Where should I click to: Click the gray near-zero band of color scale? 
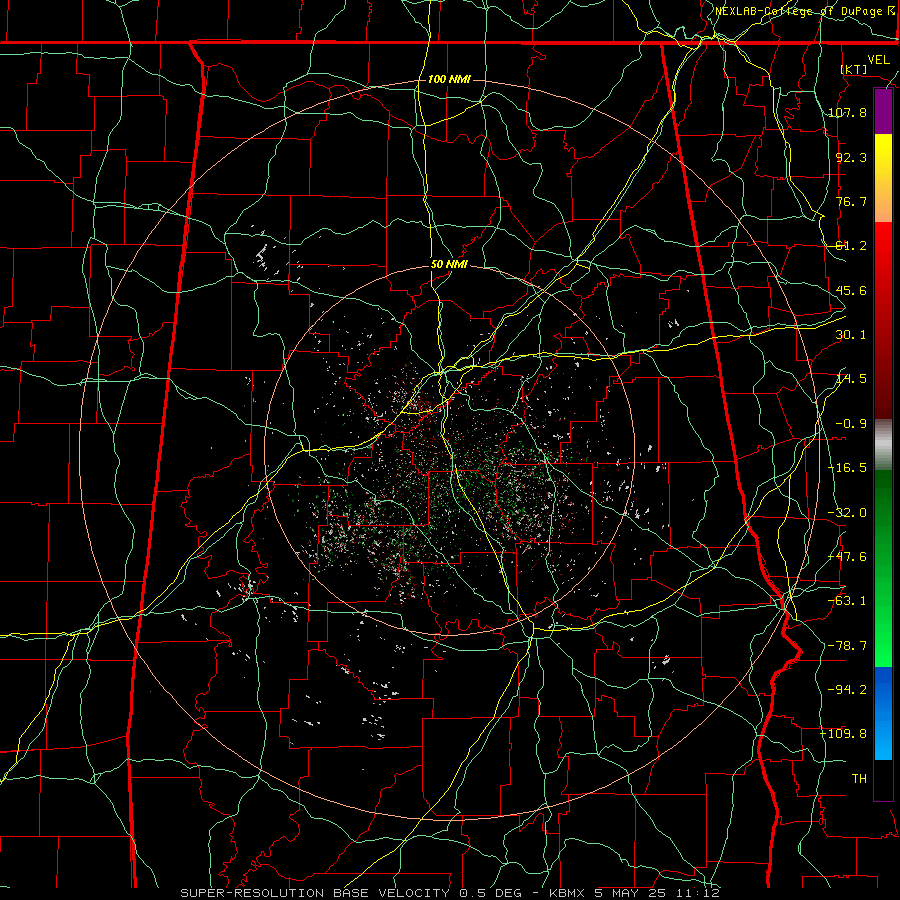(883, 445)
